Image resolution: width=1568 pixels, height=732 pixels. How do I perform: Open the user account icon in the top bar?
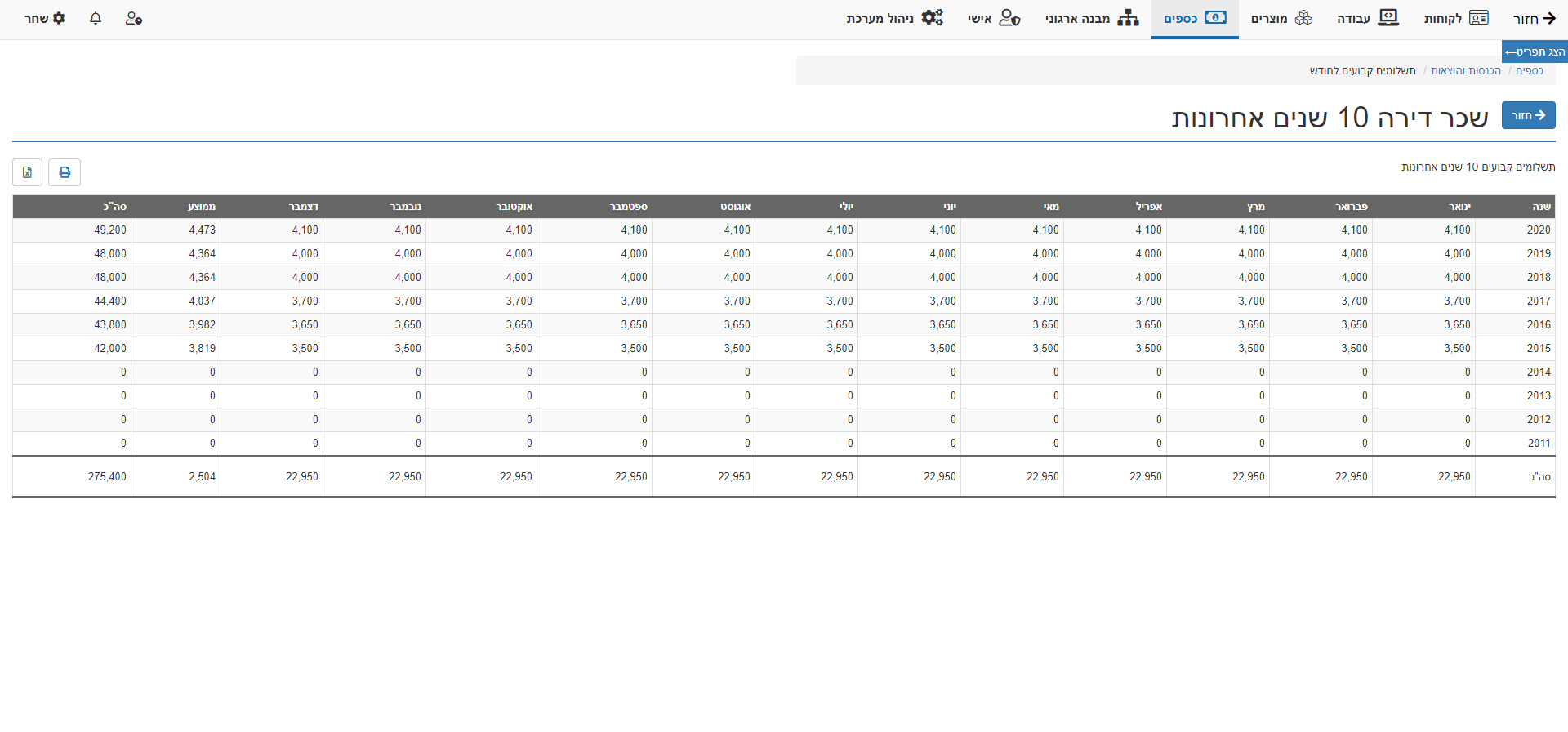tap(134, 18)
